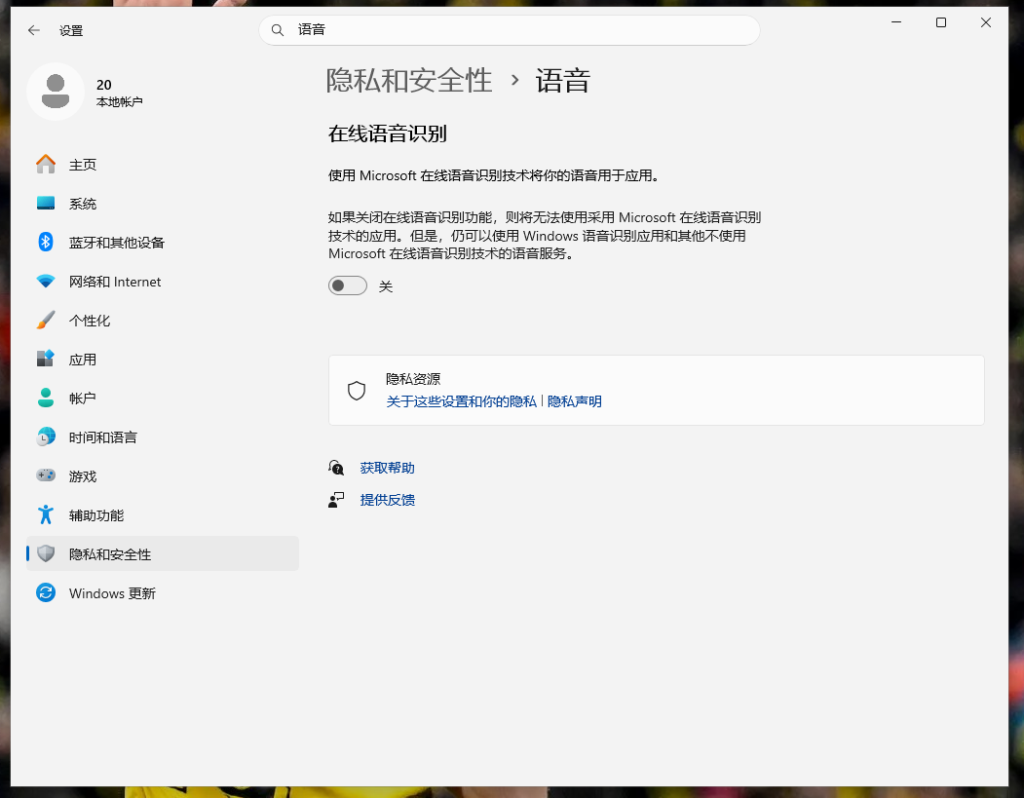Viewport: 1024px width, 798px height.
Task: Minimize the Settings window
Action: (897, 22)
